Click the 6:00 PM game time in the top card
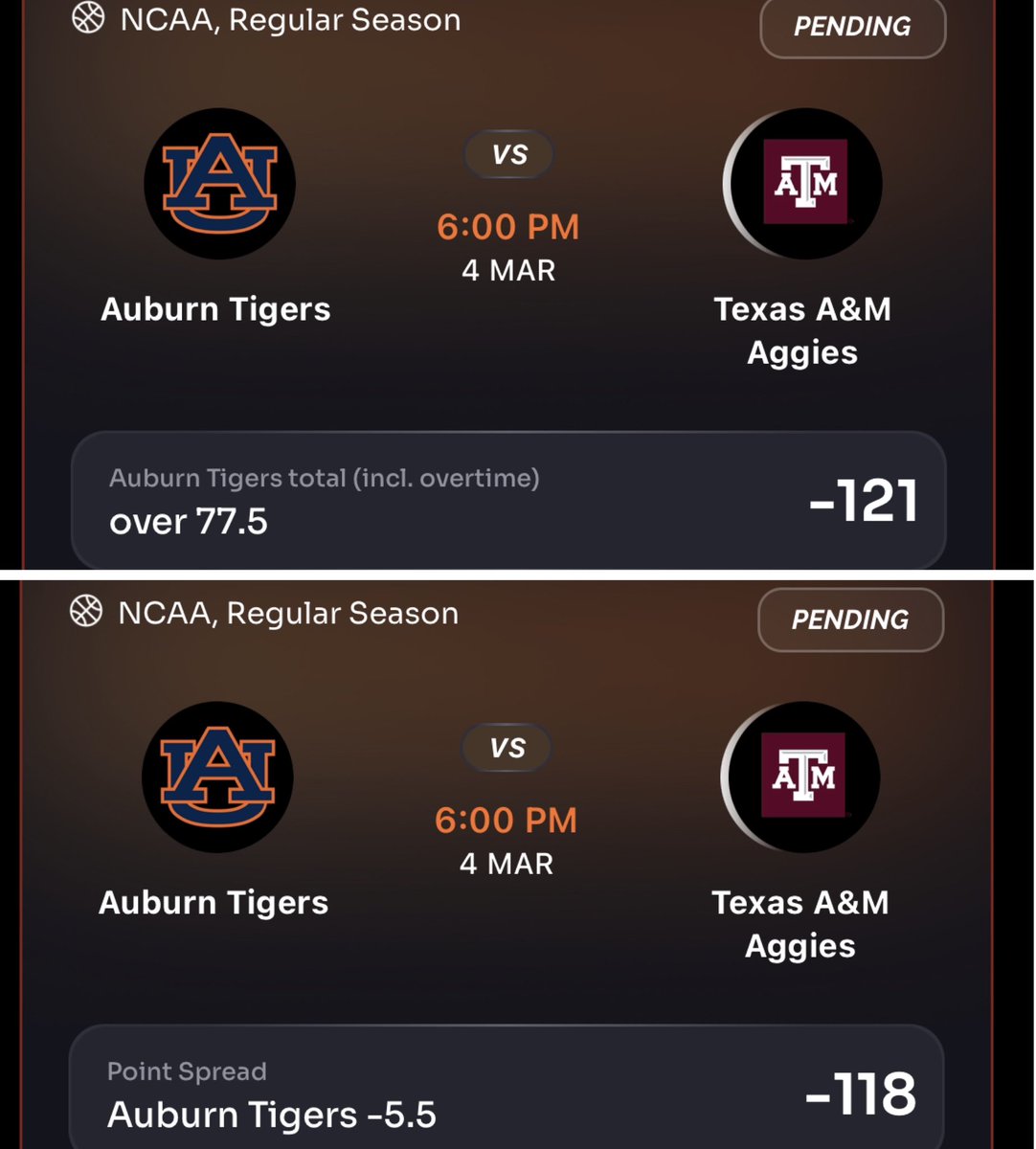The height and width of the screenshot is (1149, 1036). tap(508, 227)
